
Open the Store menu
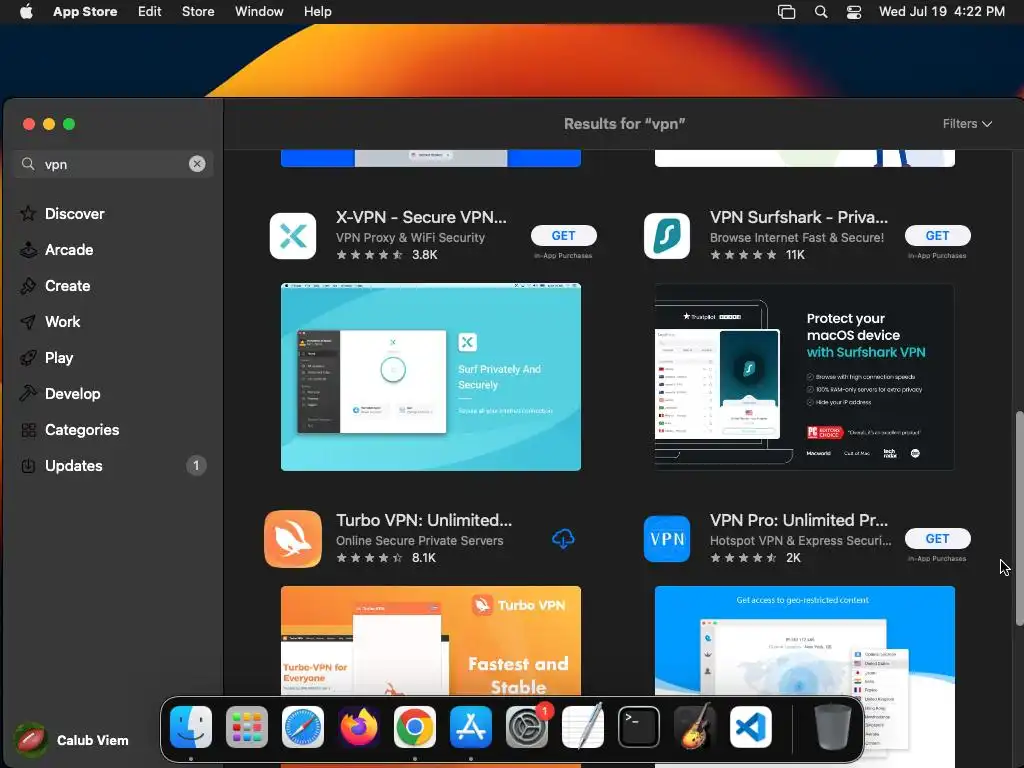(x=198, y=11)
